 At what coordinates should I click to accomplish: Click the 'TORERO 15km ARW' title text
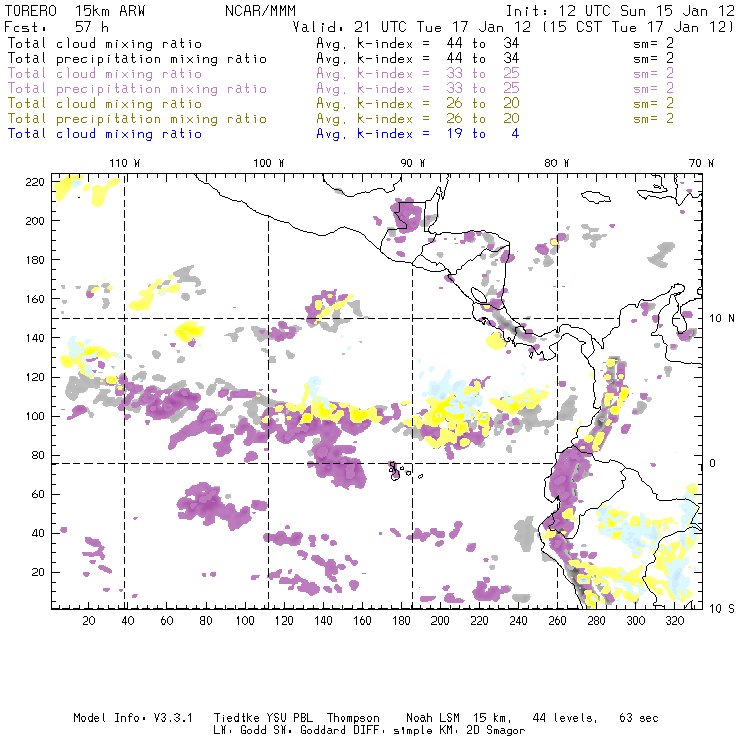75,11
